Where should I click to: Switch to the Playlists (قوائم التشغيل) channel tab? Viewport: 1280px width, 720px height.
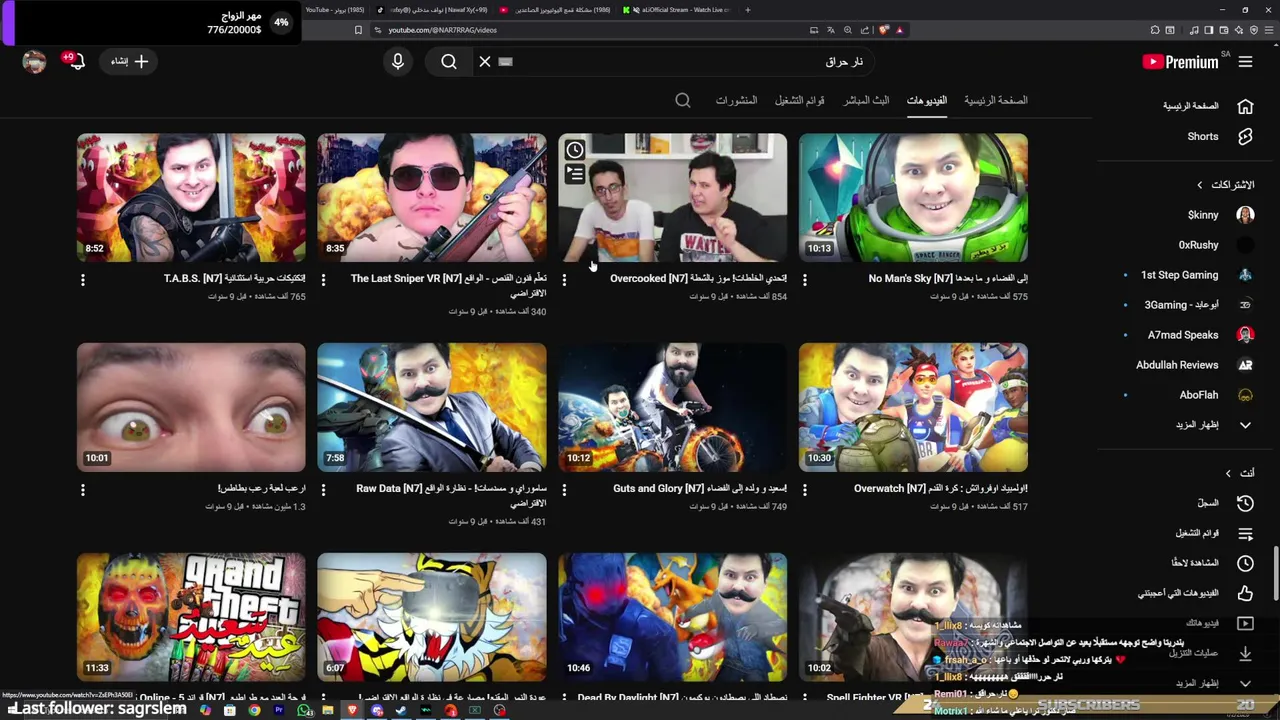click(800, 100)
